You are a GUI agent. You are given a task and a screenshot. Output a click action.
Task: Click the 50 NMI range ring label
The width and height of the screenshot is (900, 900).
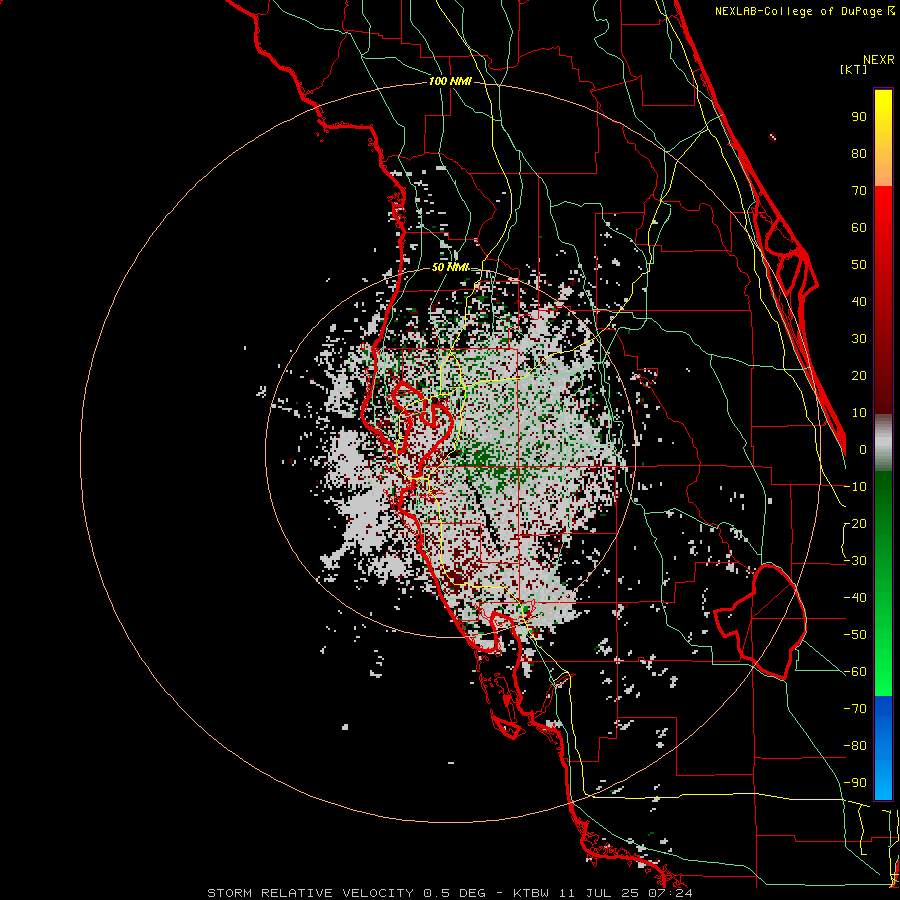[450, 267]
